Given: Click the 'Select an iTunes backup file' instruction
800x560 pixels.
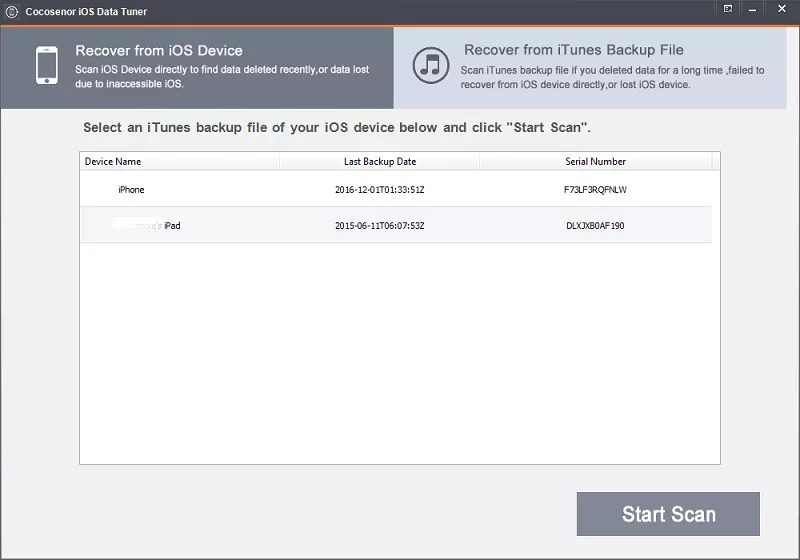Looking at the screenshot, I should pyautogui.click(x=337, y=128).
